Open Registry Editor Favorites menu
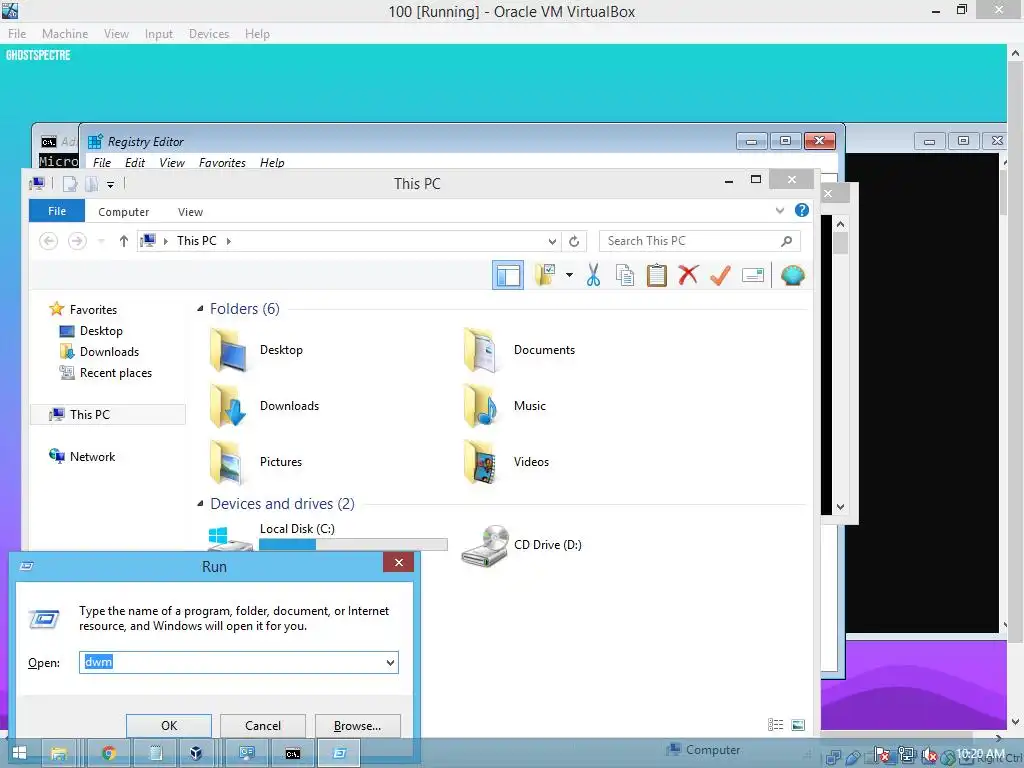 click(x=222, y=163)
